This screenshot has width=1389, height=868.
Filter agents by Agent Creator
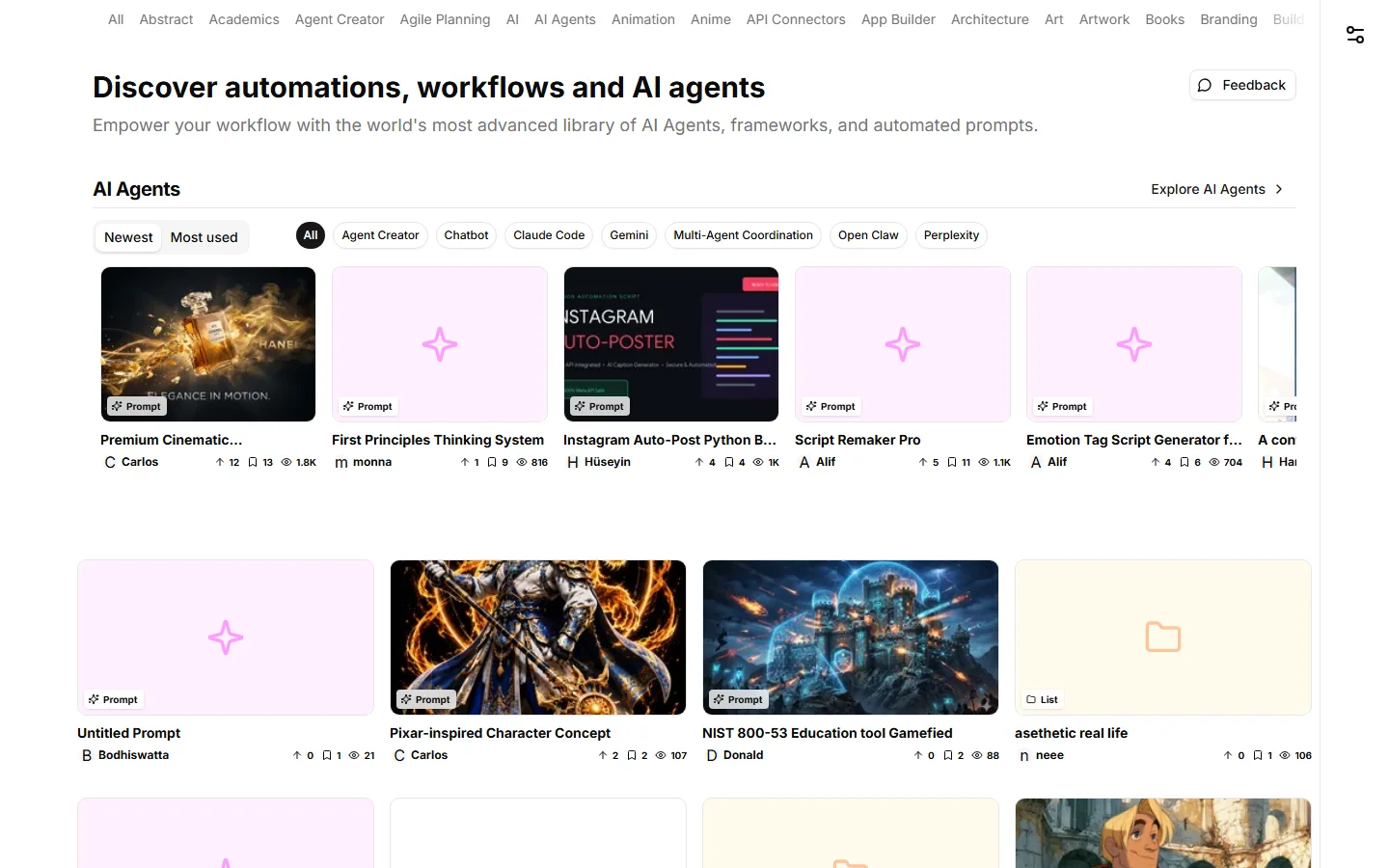[380, 235]
